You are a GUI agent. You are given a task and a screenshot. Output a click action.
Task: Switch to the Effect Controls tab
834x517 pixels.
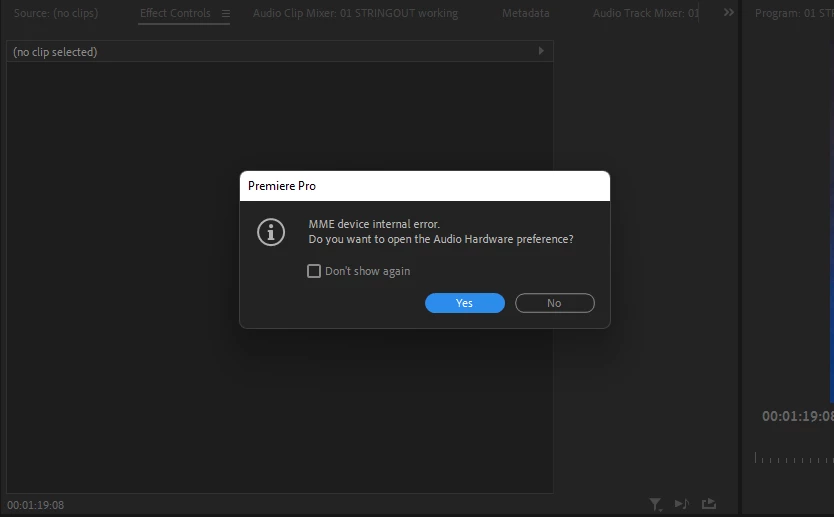tap(175, 13)
